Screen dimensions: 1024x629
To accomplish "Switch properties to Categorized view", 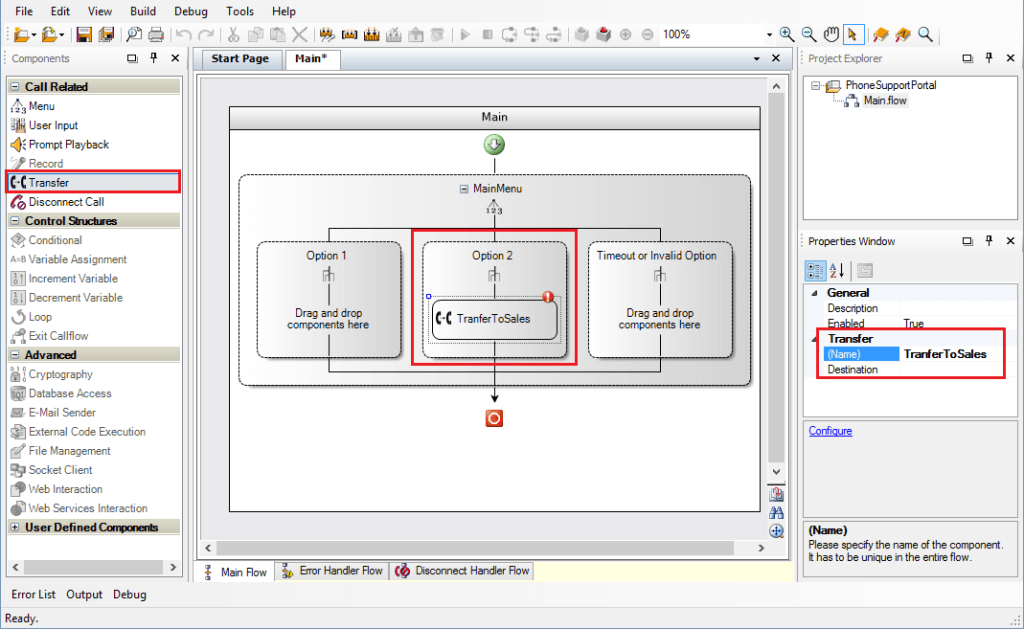I will pos(815,270).
